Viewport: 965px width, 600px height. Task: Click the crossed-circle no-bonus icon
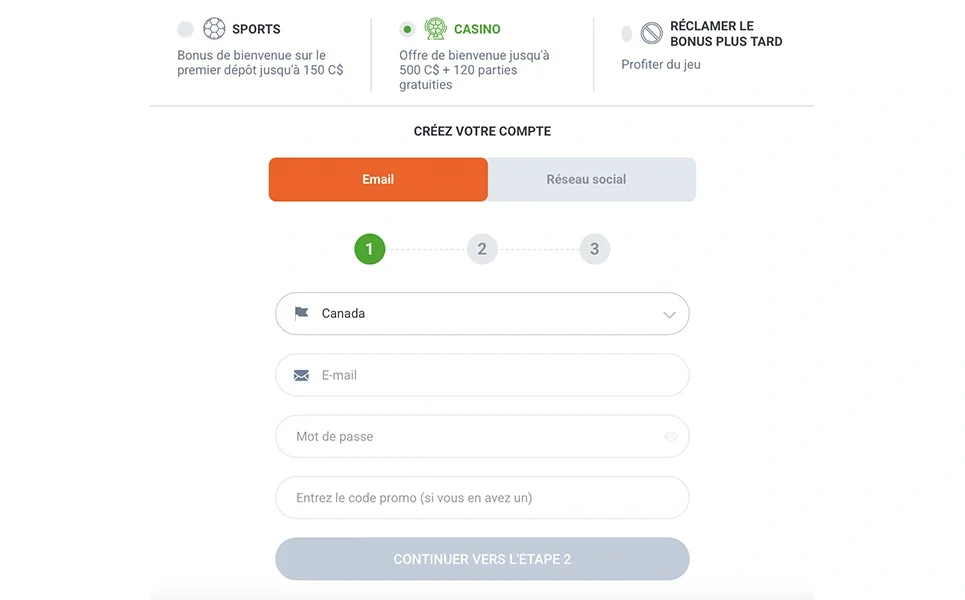pos(651,34)
